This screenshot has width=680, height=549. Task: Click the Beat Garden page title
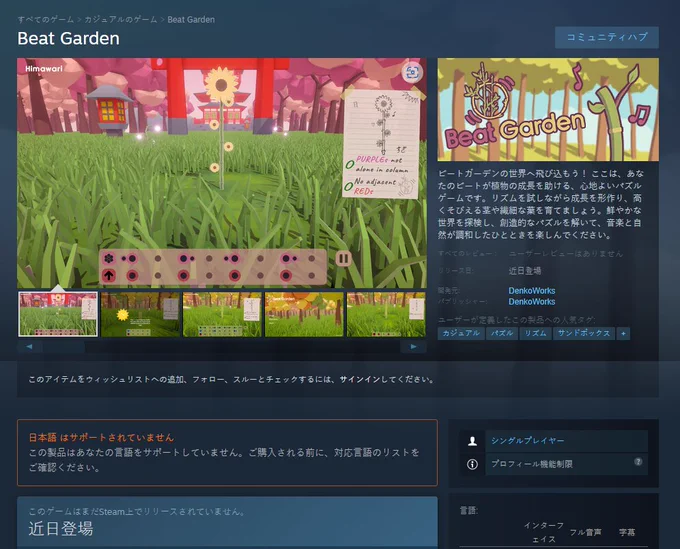pos(69,39)
